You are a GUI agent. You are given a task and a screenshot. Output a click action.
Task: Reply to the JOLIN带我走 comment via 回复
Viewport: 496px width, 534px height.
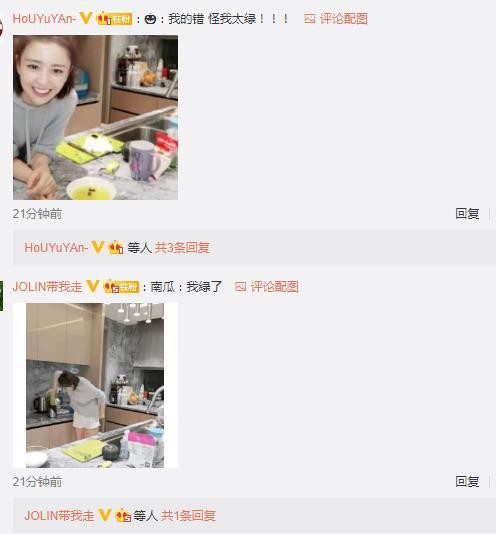point(467,481)
